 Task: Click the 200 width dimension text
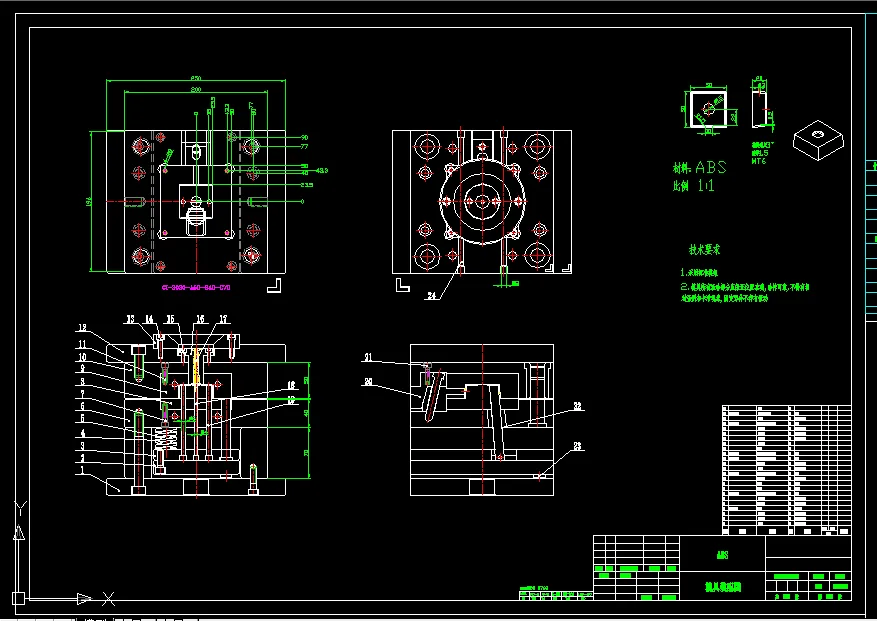196,90
